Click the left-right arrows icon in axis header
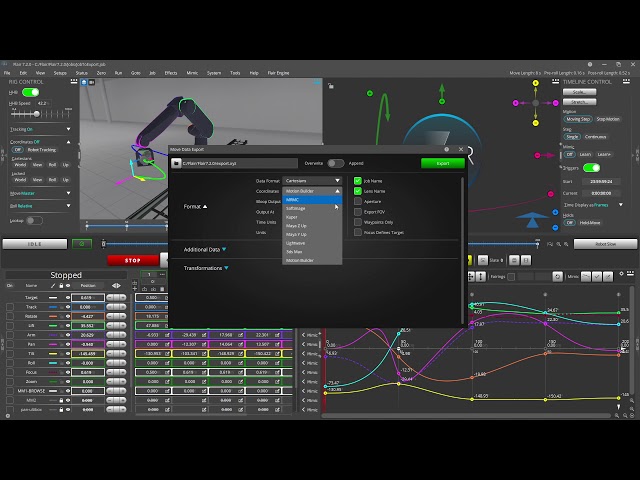640x480 pixels. (116, 286)
